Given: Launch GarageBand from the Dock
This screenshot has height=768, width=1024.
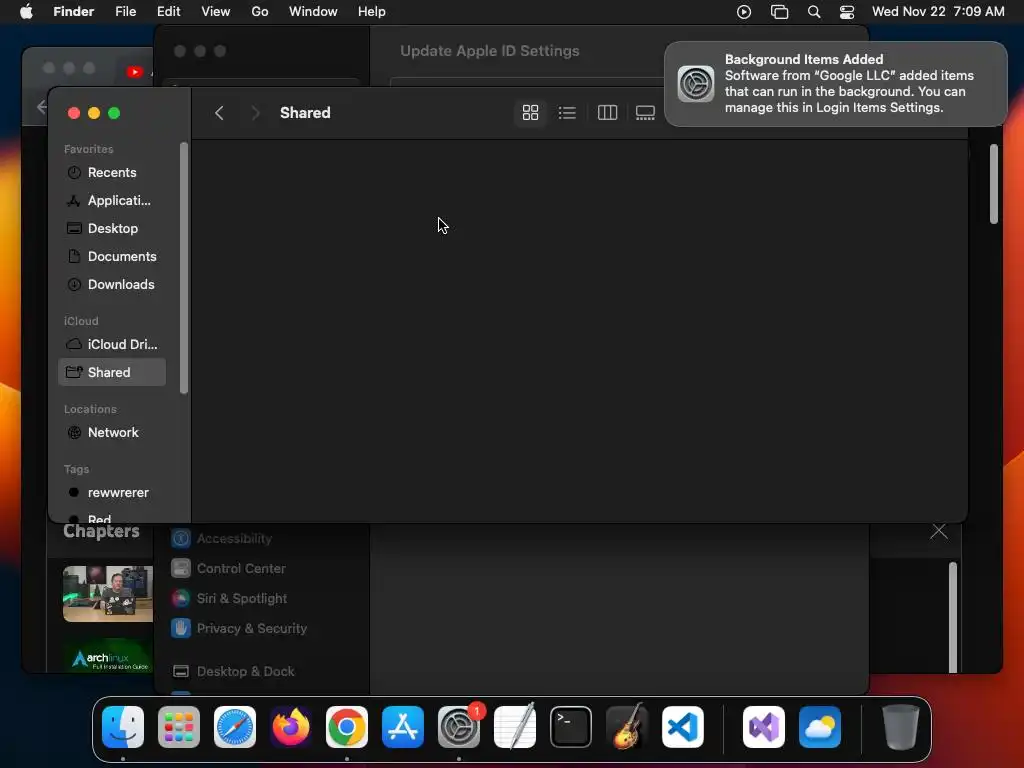Looking at the screenshot, I should [627, 727].
